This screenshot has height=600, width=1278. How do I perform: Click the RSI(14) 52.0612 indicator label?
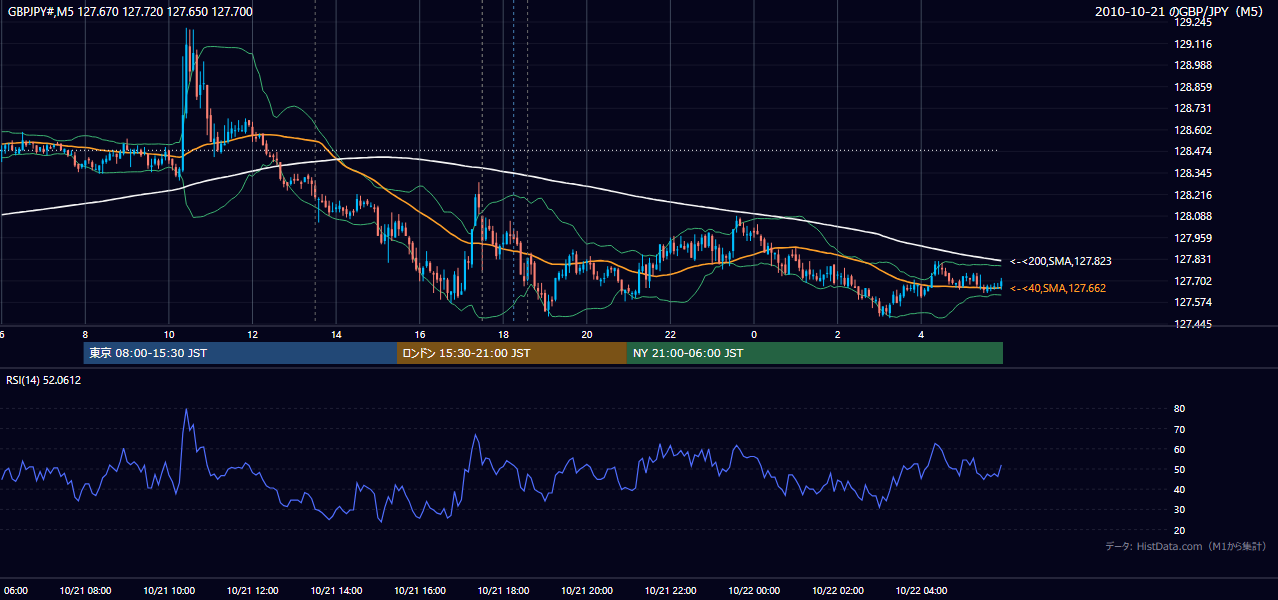(44, 380)
